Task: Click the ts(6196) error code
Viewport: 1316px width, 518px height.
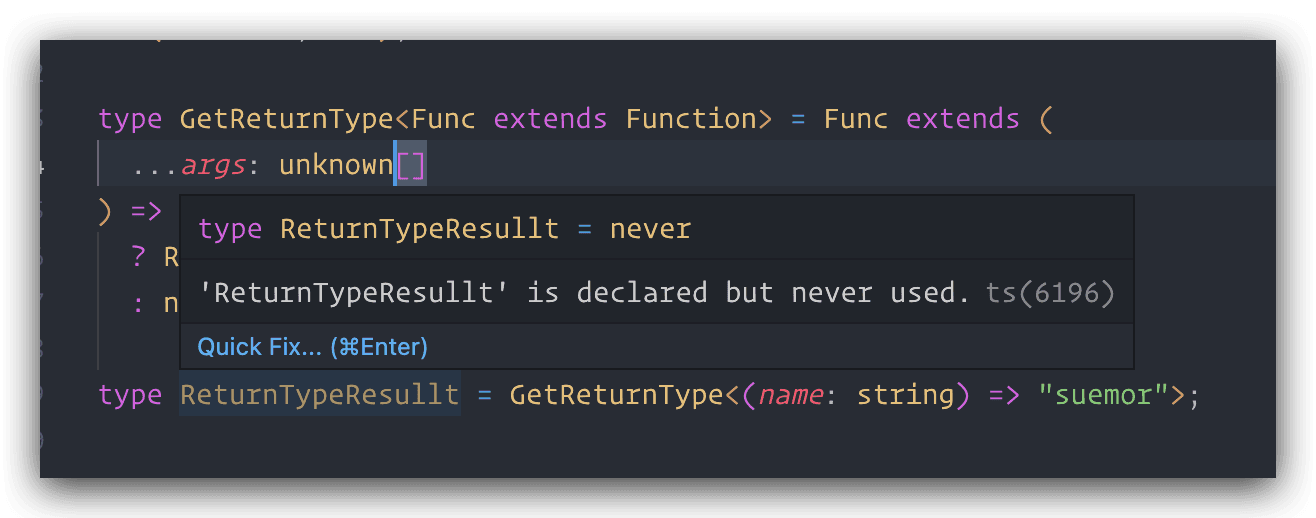Action: tap(1050, 293)
